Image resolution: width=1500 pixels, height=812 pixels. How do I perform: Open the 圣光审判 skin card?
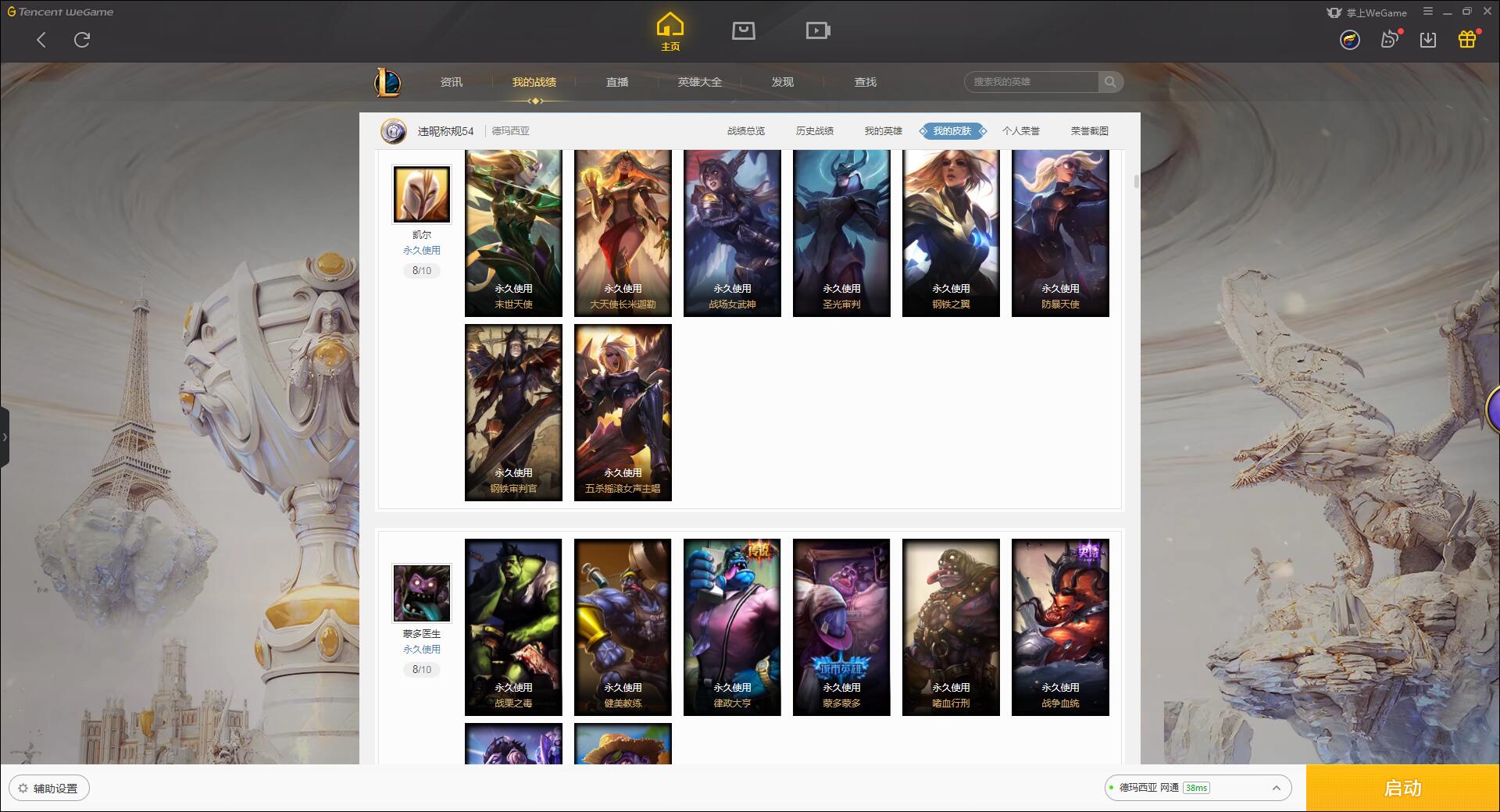[x=841, y=233]
